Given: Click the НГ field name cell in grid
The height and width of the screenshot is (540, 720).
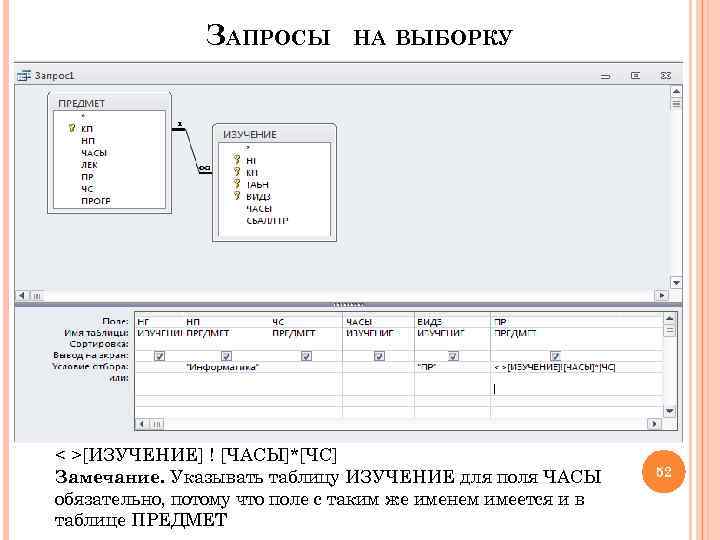Looking at the screenshot, I should 160,322.
